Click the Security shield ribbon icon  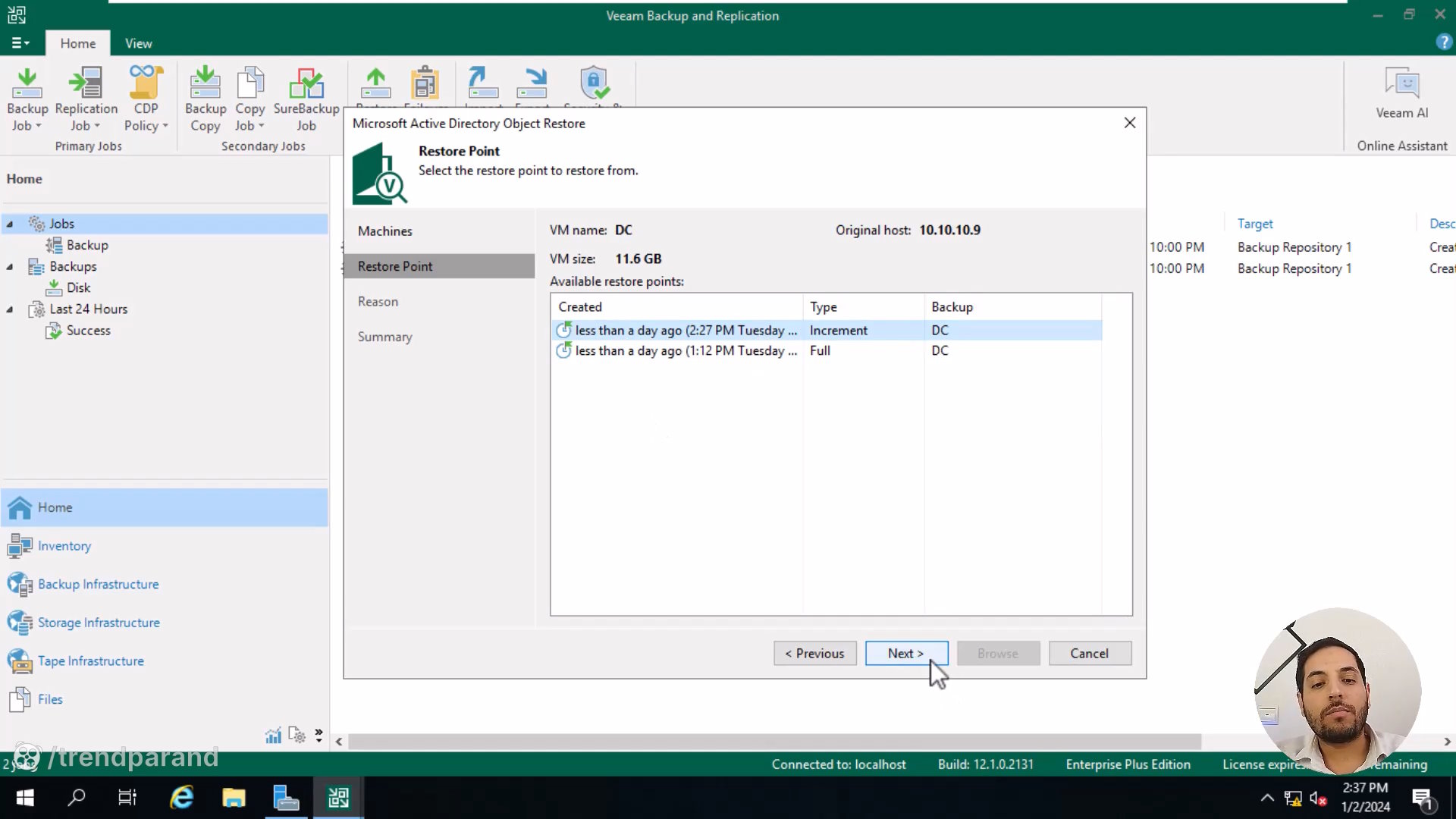[x=594, y=83]
